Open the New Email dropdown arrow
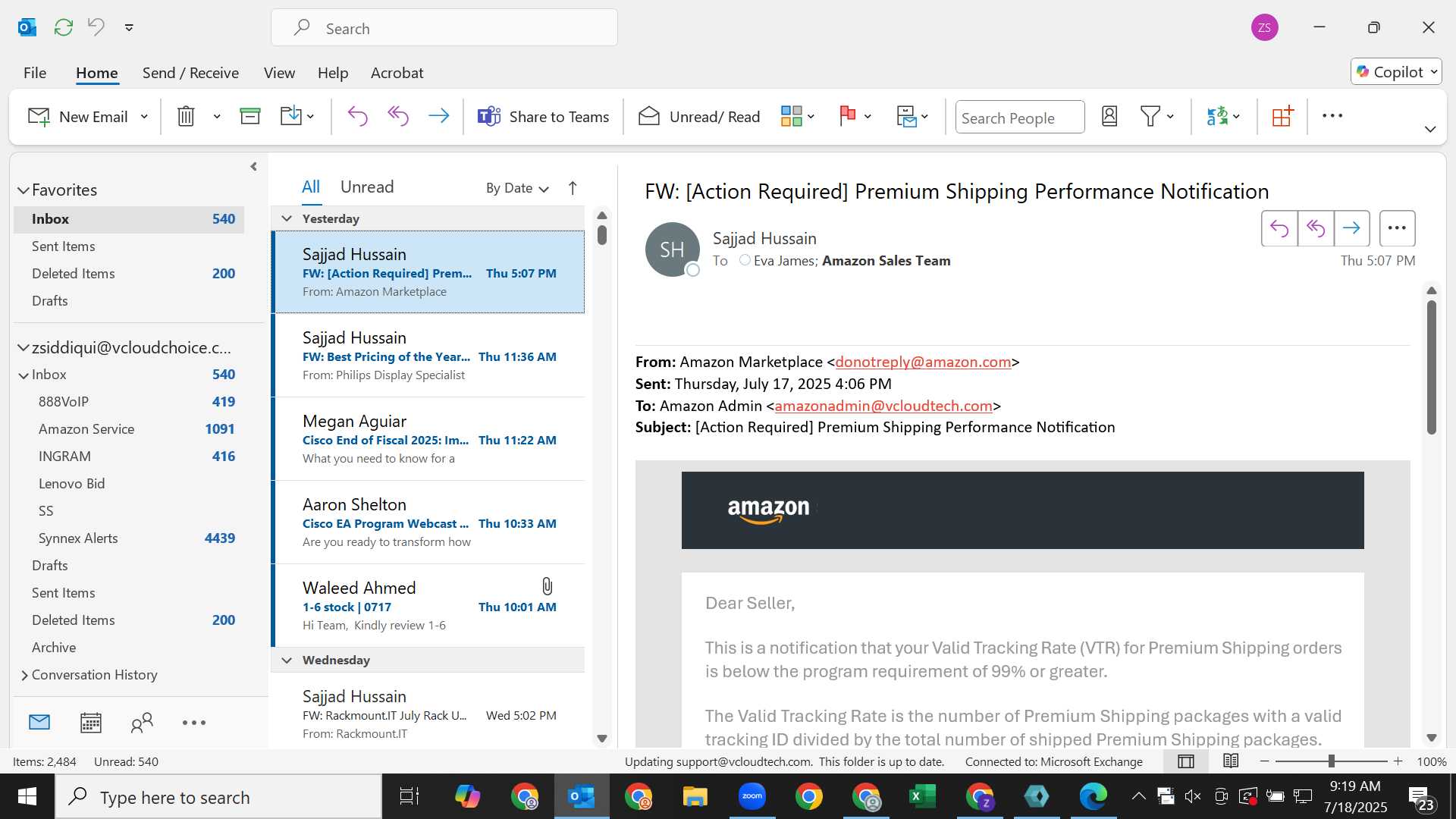 click(x=144, y=117)
